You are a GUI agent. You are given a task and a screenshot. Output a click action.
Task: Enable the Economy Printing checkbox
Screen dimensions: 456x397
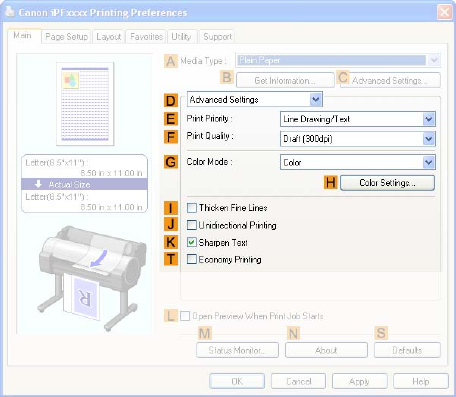pos(192,259)
